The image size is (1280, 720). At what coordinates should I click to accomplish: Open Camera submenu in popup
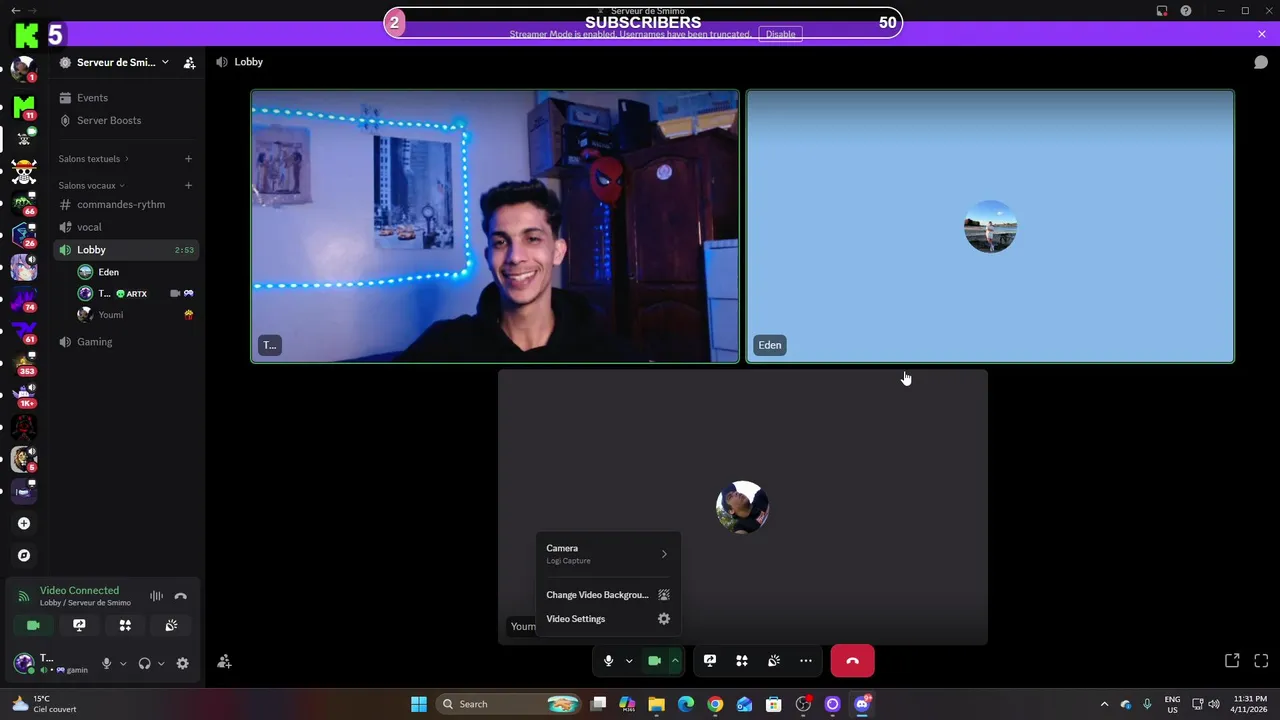pyautogui.click(x=608, y=554)
